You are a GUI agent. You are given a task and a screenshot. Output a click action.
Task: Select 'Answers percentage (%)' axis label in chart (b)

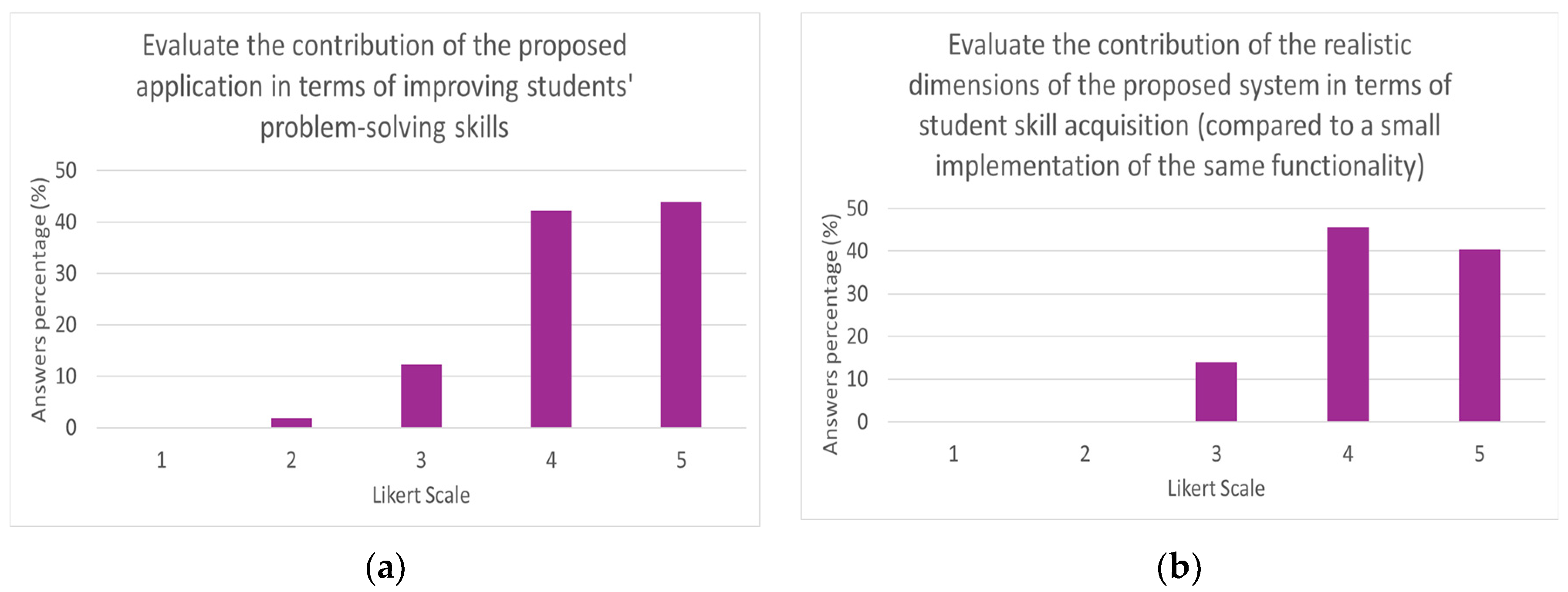[830, 334]
